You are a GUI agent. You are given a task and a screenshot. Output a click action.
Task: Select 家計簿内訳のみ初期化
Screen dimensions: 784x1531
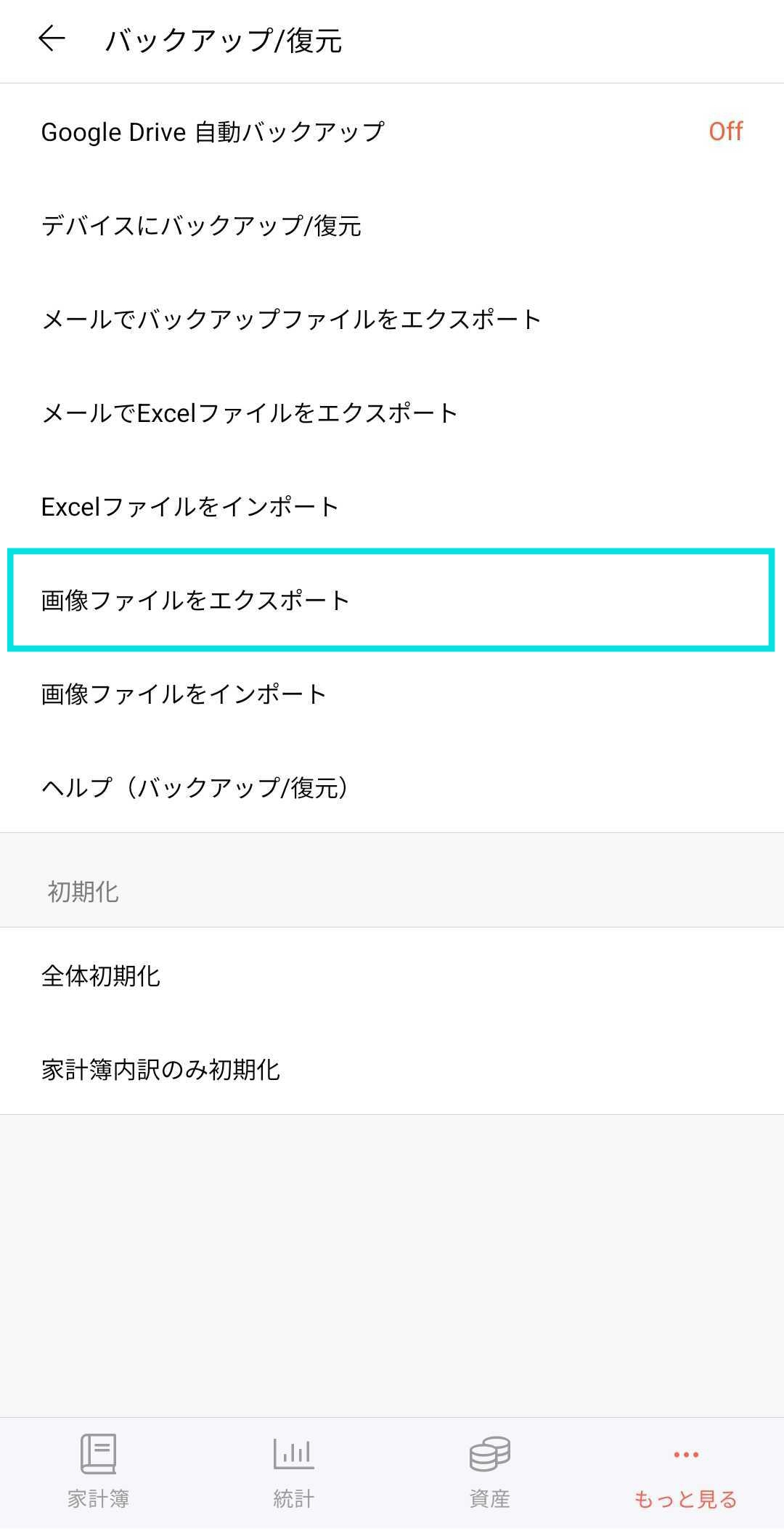click(160, 1070)
